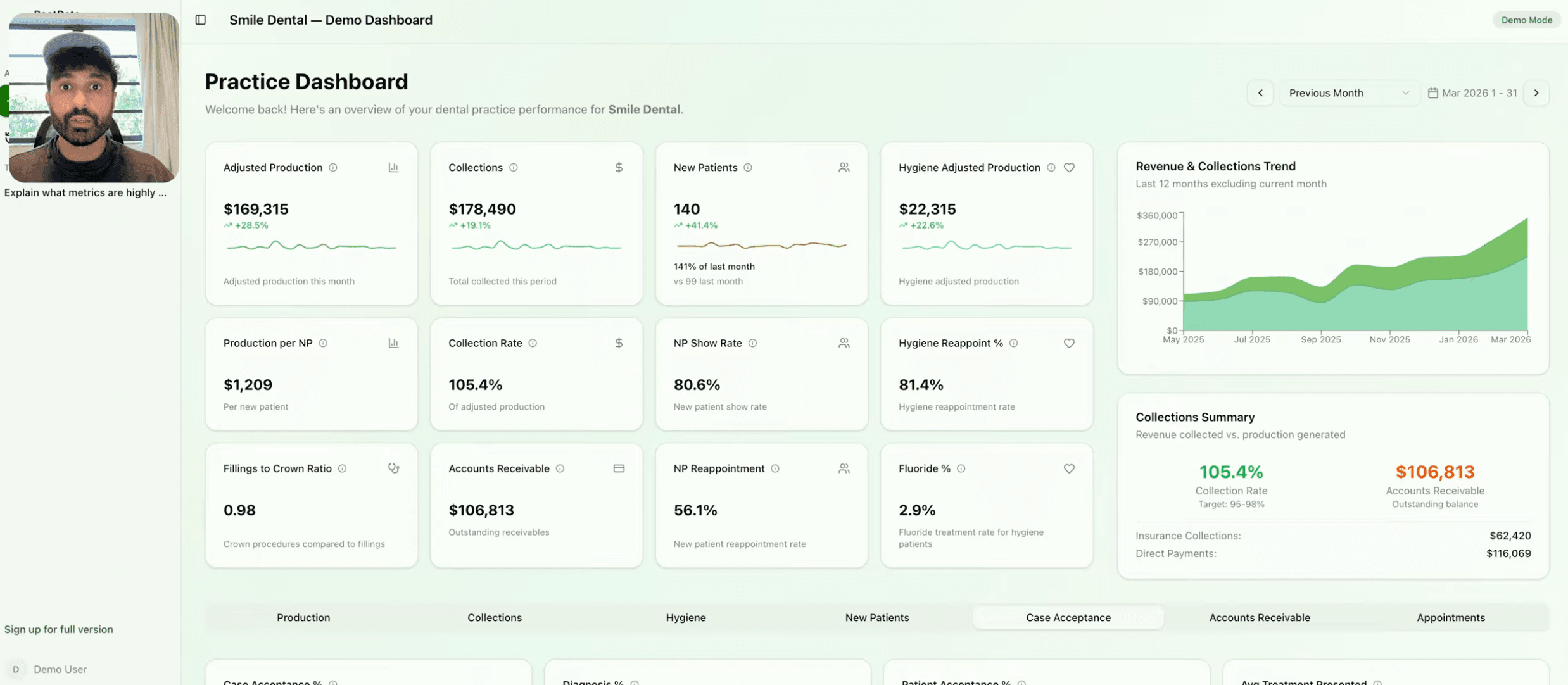Go to previous date range with left chevron
The height and width of the screenshot is (685, 1568).
(x=1260, y=93)
